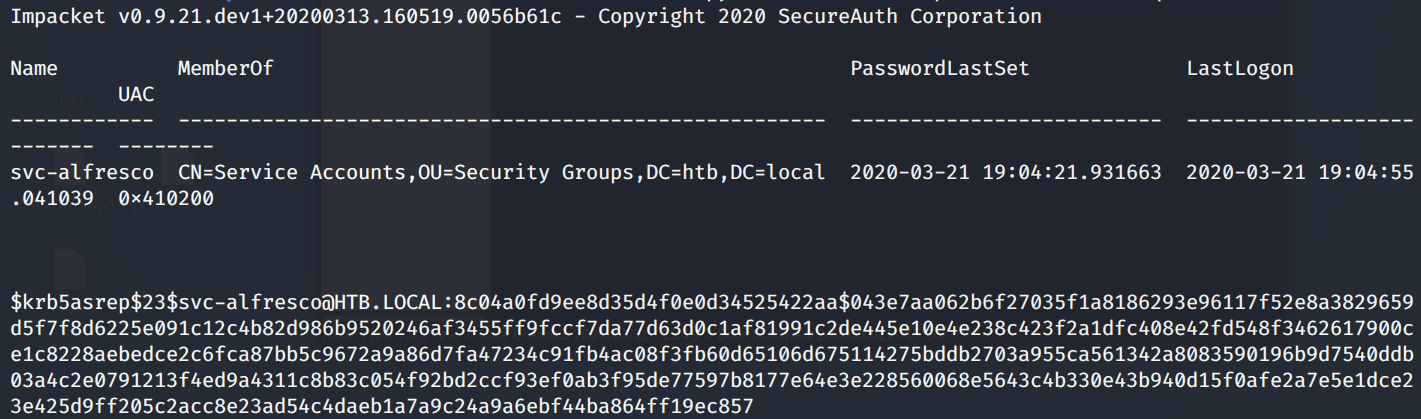Click the Name column header
This screenshot has height=419, width=1421.
point(34,69)
